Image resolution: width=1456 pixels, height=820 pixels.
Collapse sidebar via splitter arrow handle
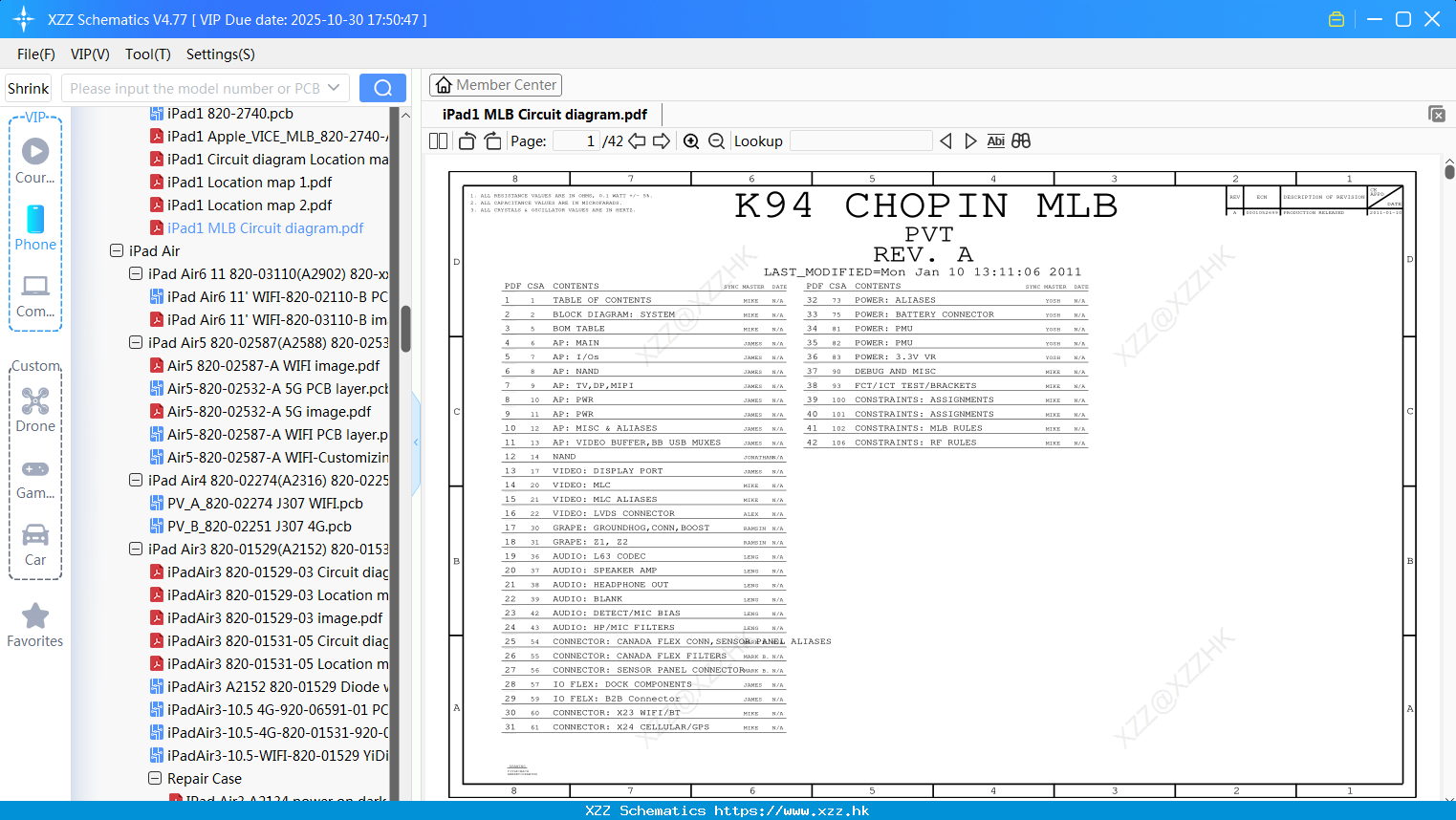[x=416, y=442]
